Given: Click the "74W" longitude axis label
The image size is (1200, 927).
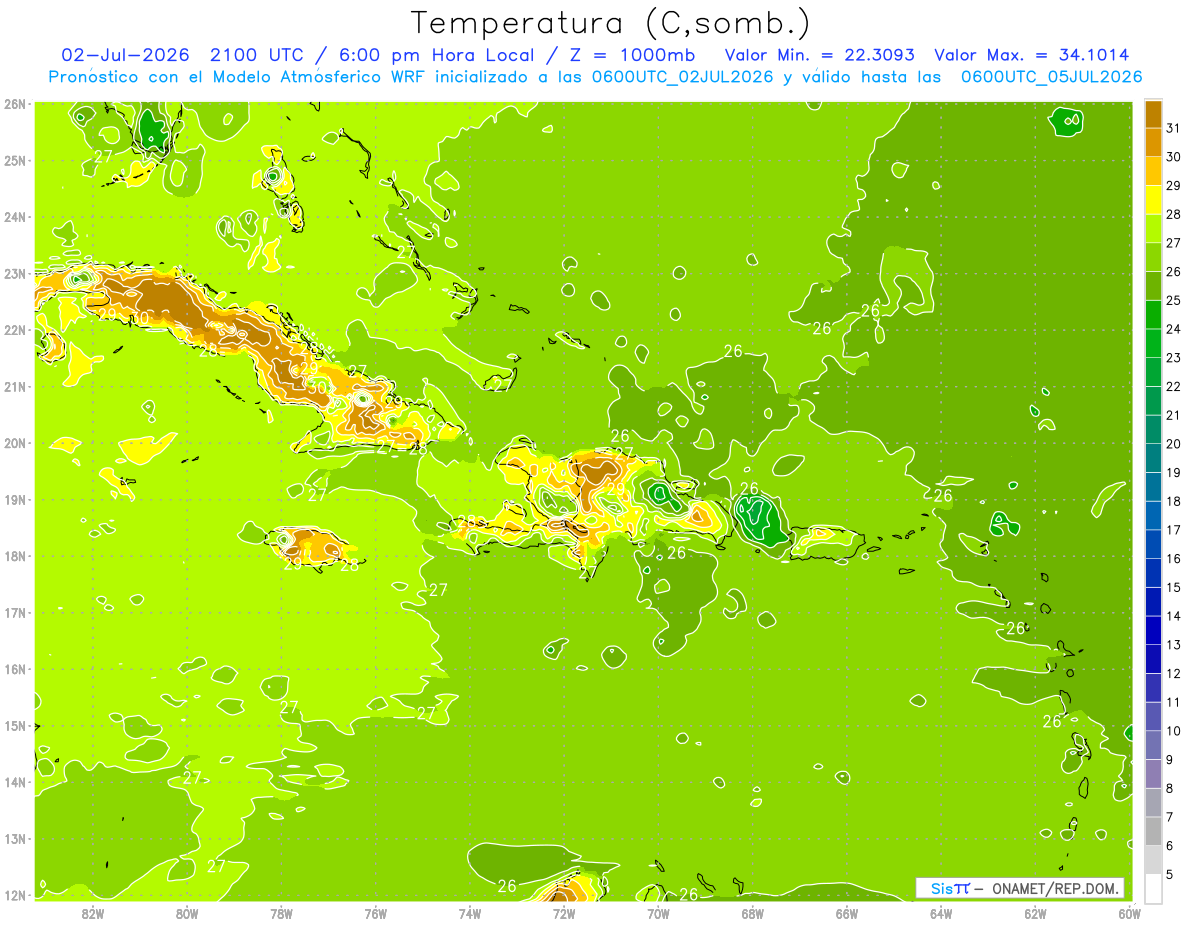Looking at the screenshot, I should click(x=469, y=913).
